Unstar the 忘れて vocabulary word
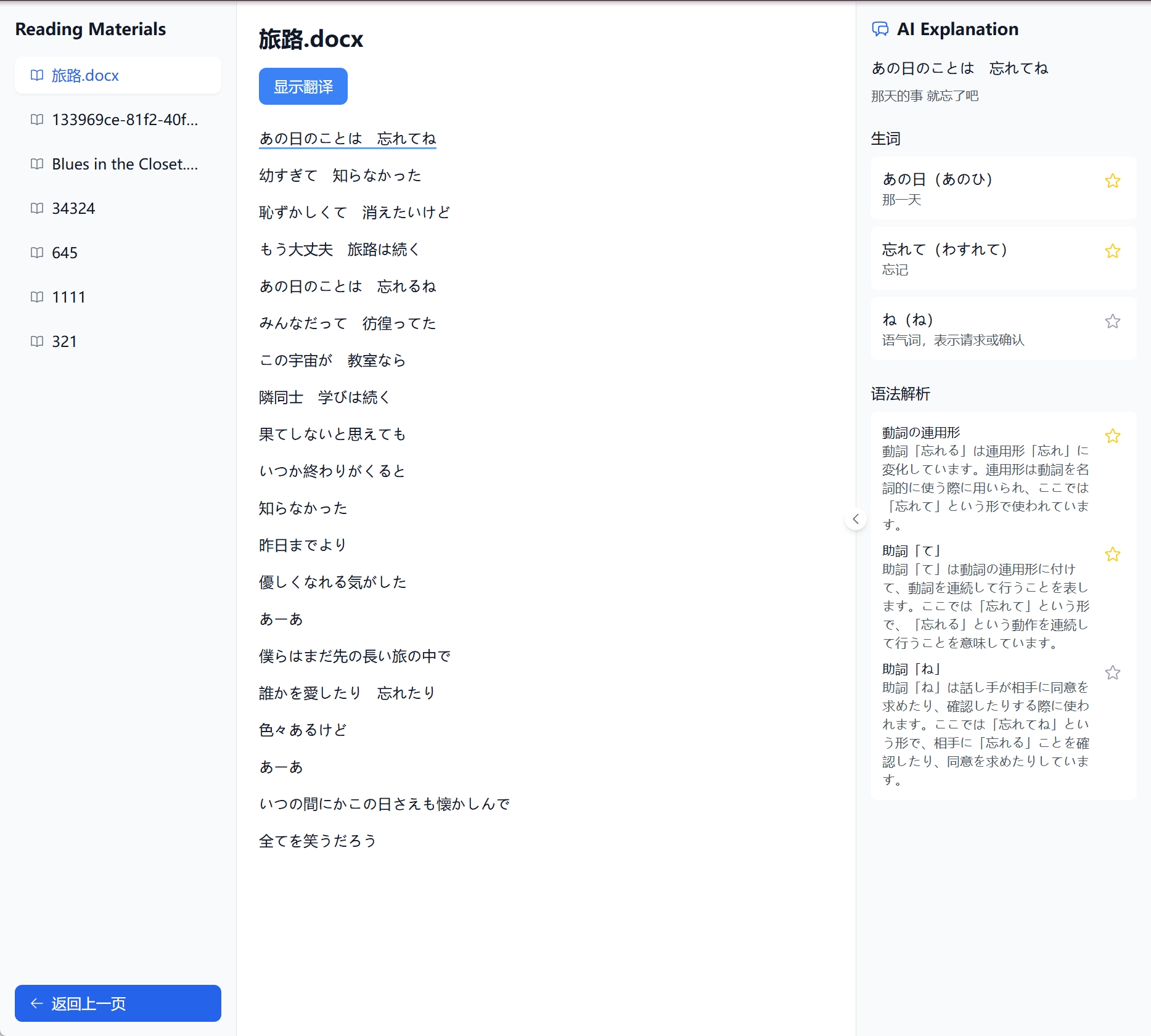The height and width of the screenshot is (1036, 1151). [1112, 251]
